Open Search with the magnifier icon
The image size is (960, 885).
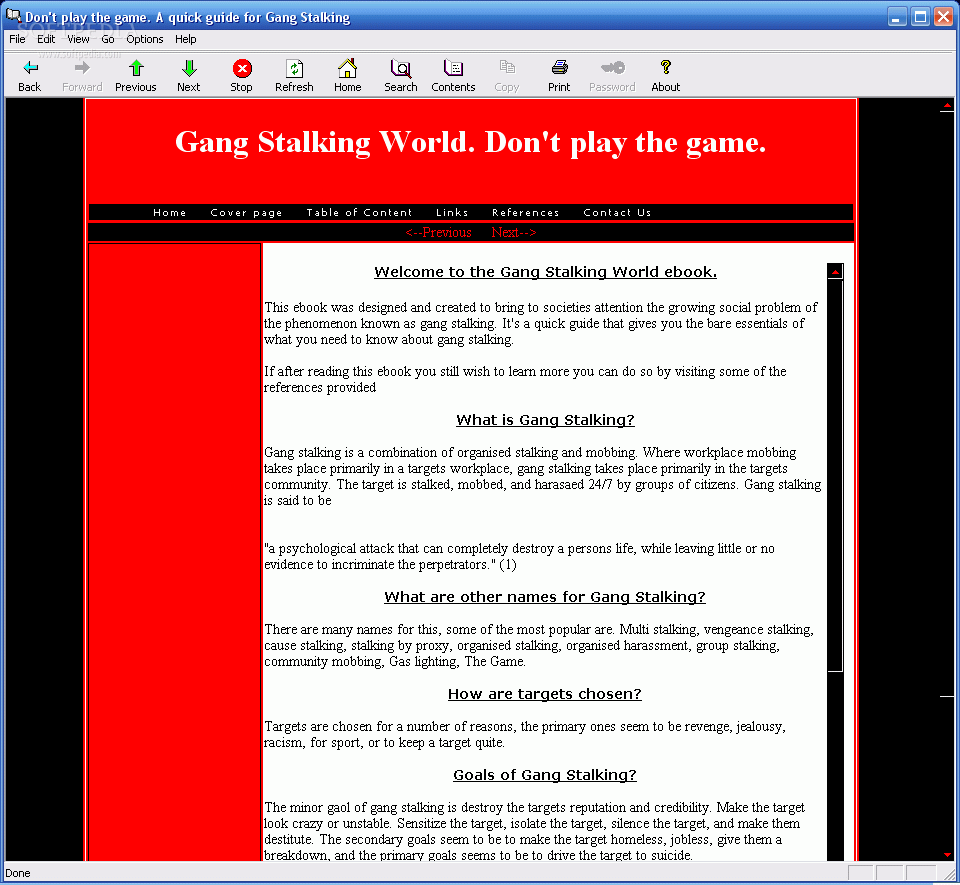point(400,68)
